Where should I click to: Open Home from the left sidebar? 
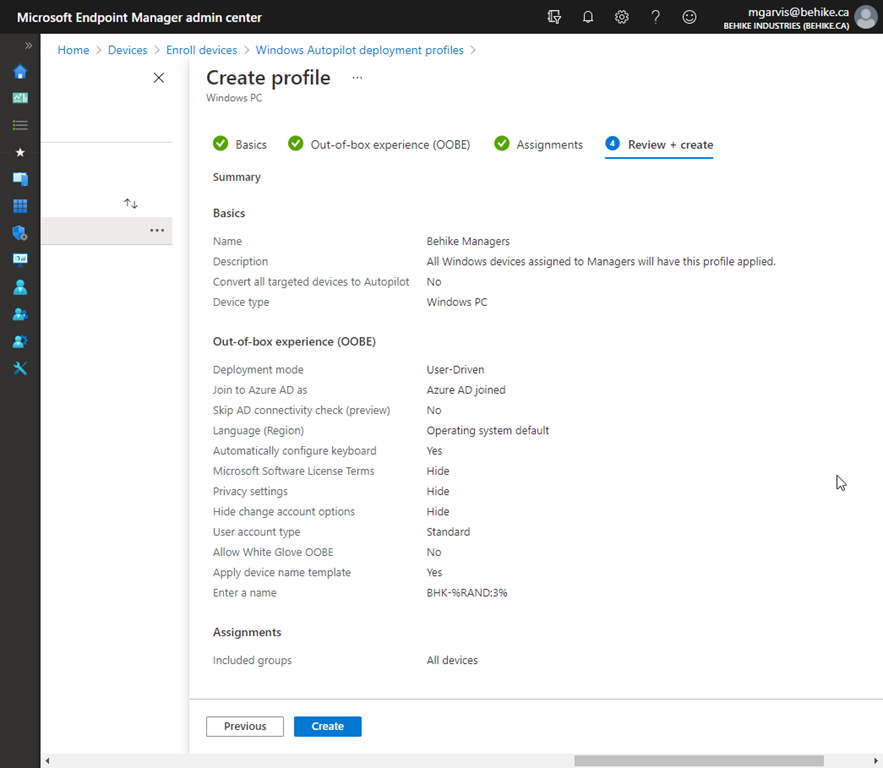click(x=19, y=72)
